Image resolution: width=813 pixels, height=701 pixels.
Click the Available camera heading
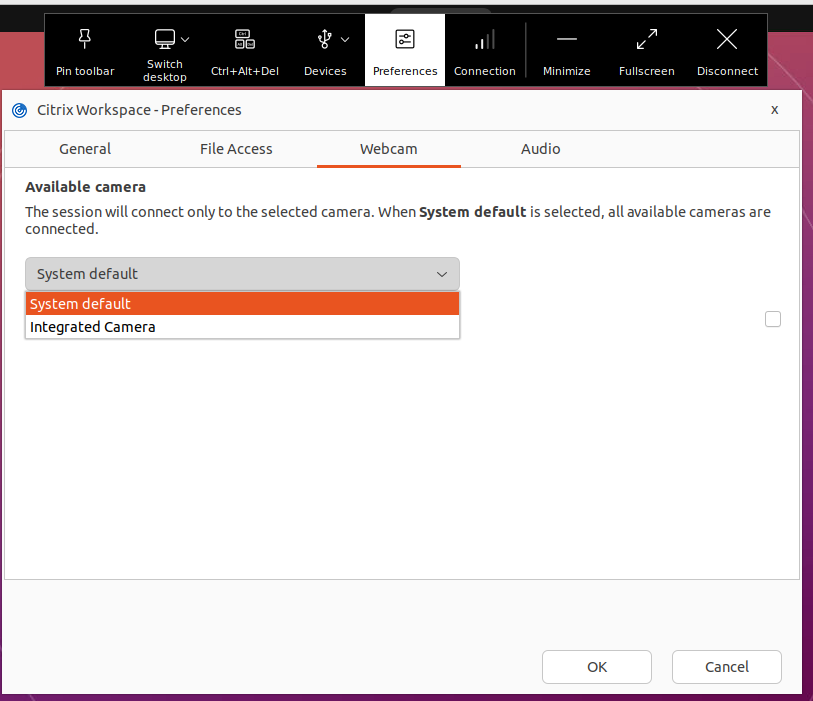click(86, 187)
